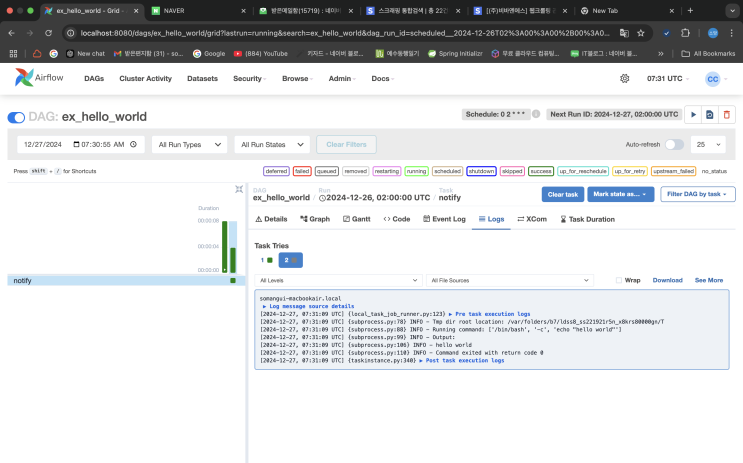Toggle the ex_hello_world DAG pause switch
This screenshot has width=743, height=463.
[16, 117]
